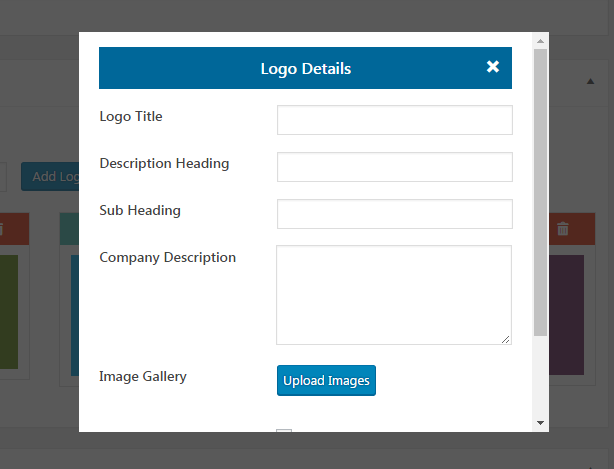Click the Logo Title input field
614x469 pixels.
coord(395,120)
